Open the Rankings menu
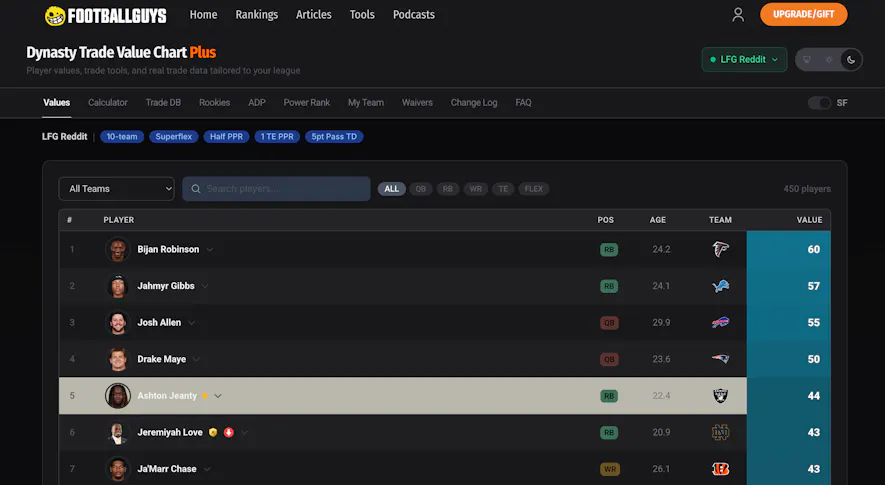885x485 pixels. (257, 15)
